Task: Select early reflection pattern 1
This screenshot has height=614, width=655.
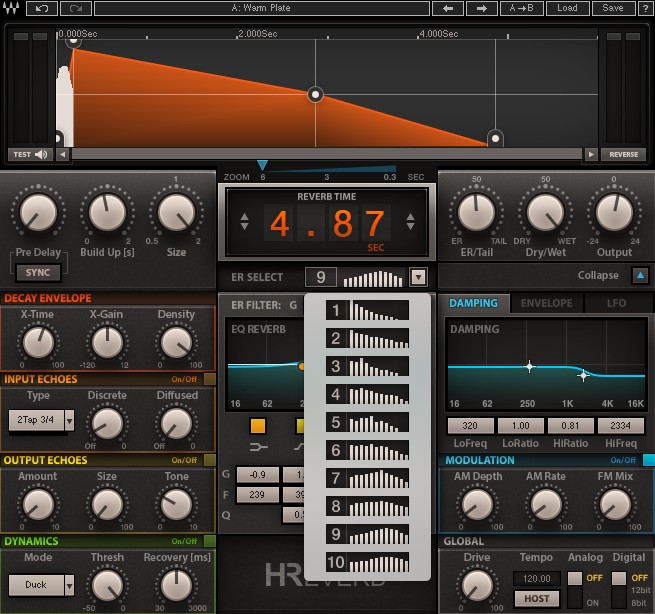Action: tap(367, 310)
